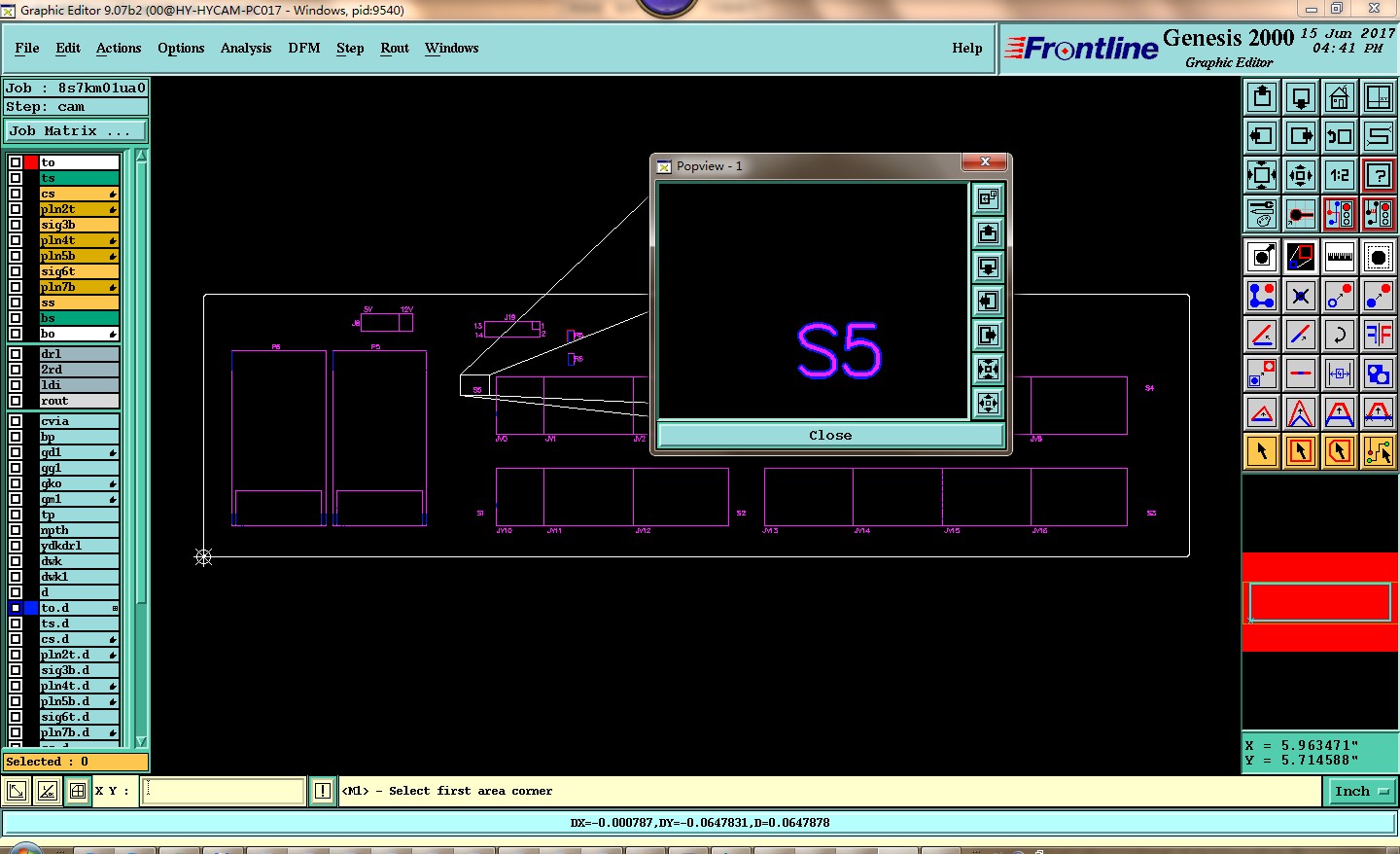The height and width of the screenshot is (854, 1400).
Task: Click the red color swatch next to 'to'
Action: click(31, 162)
